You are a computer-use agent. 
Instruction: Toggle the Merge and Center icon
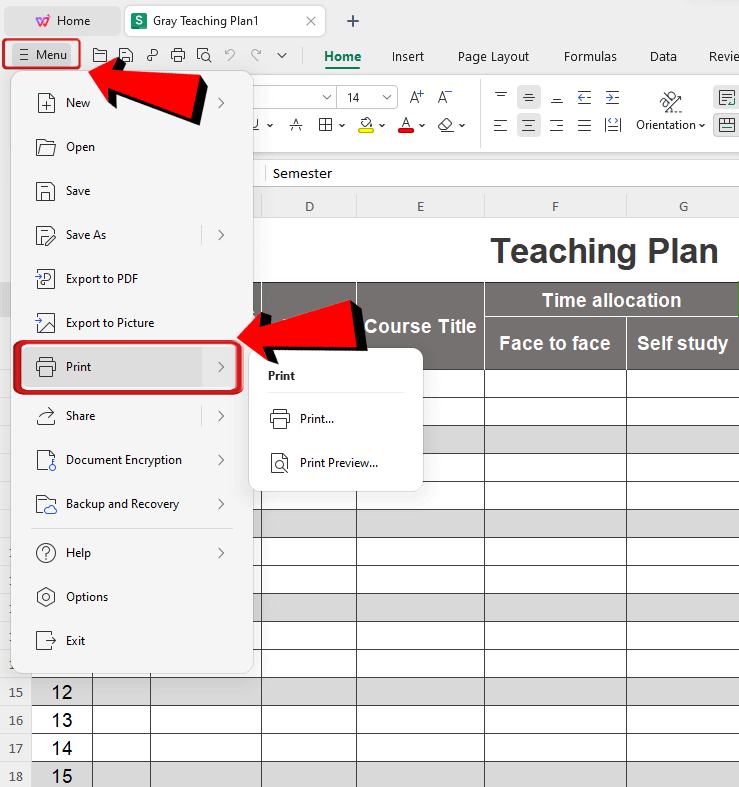click(726, 125)
